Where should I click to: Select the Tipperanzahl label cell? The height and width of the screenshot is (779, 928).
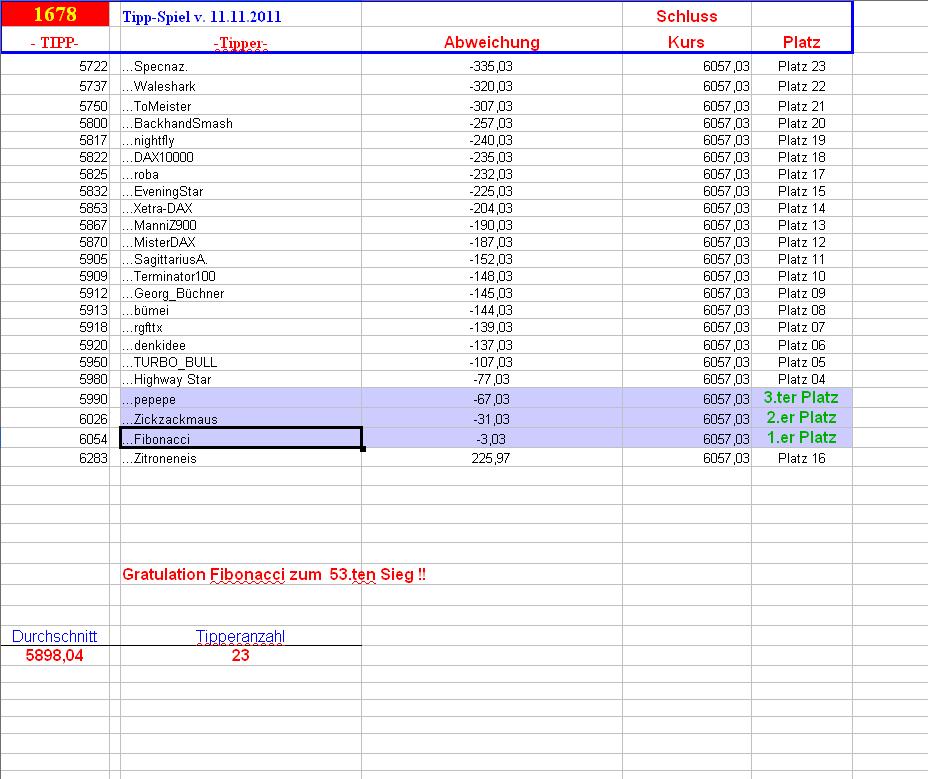241,636
